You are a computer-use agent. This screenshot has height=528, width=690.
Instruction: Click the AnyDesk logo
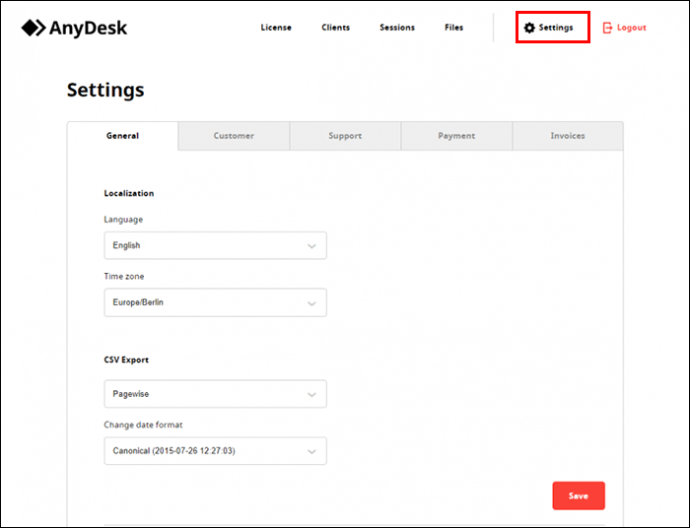point(74,28)
